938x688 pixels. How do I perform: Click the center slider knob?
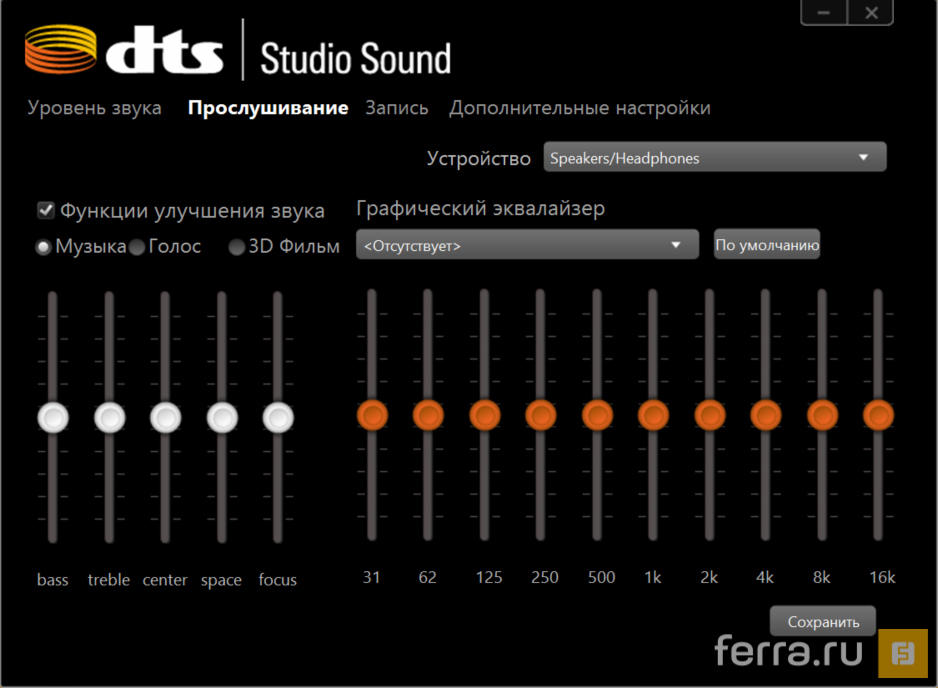166,417
